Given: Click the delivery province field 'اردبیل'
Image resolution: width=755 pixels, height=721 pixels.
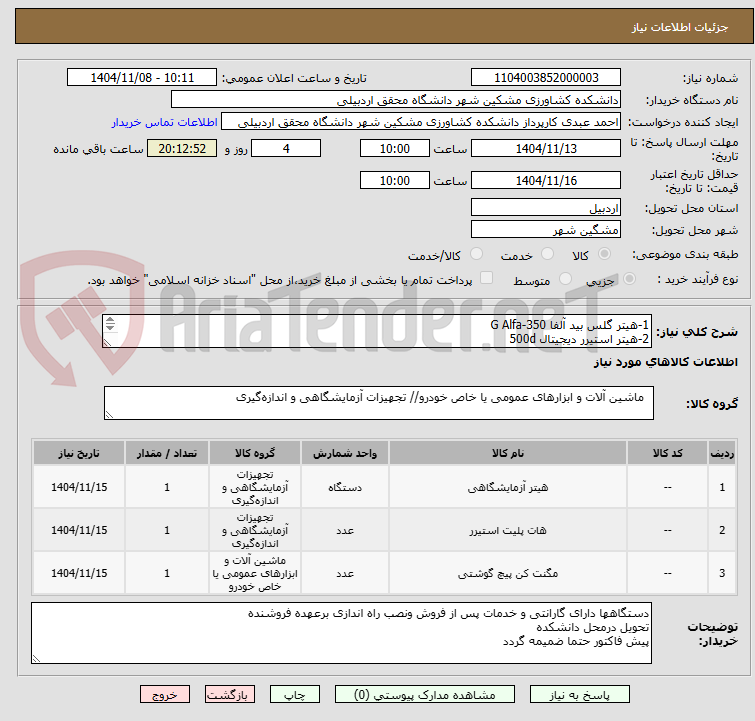Looking at the screenshot, I should pyautogui.click(x=546, y=208).
